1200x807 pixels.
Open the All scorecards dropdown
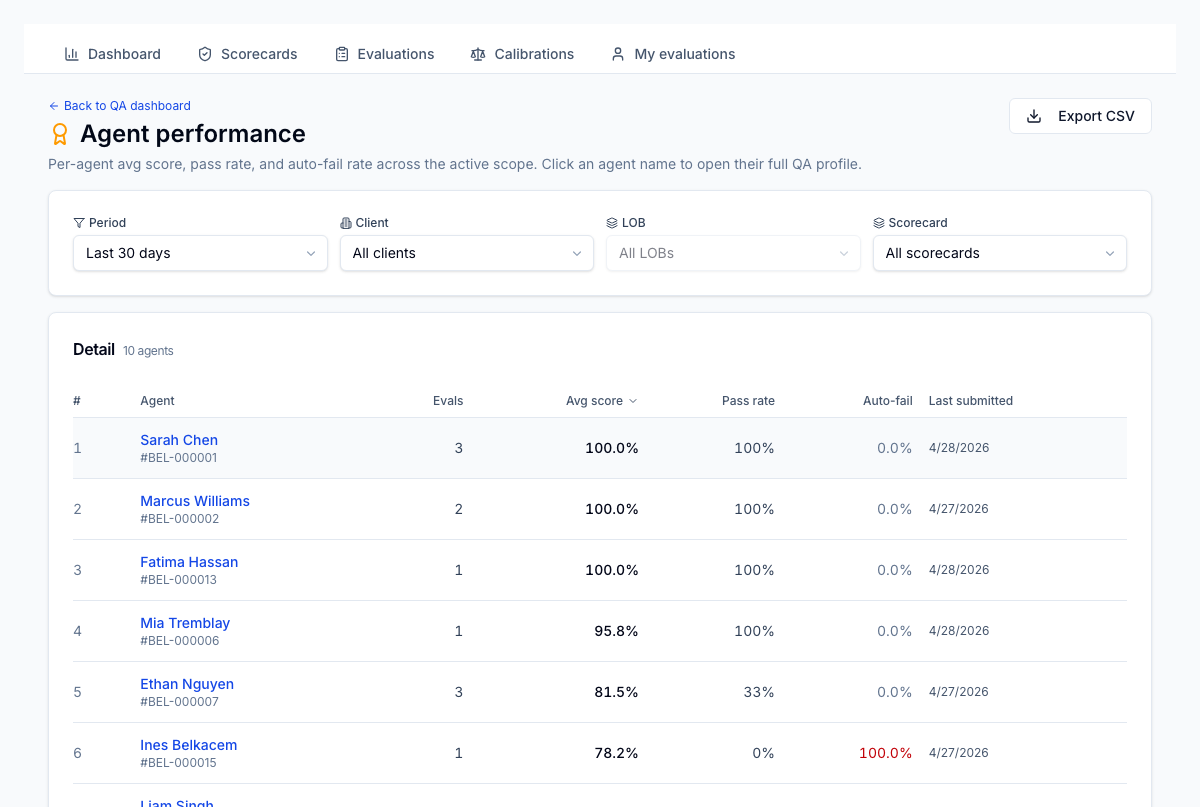[1000, 253]
